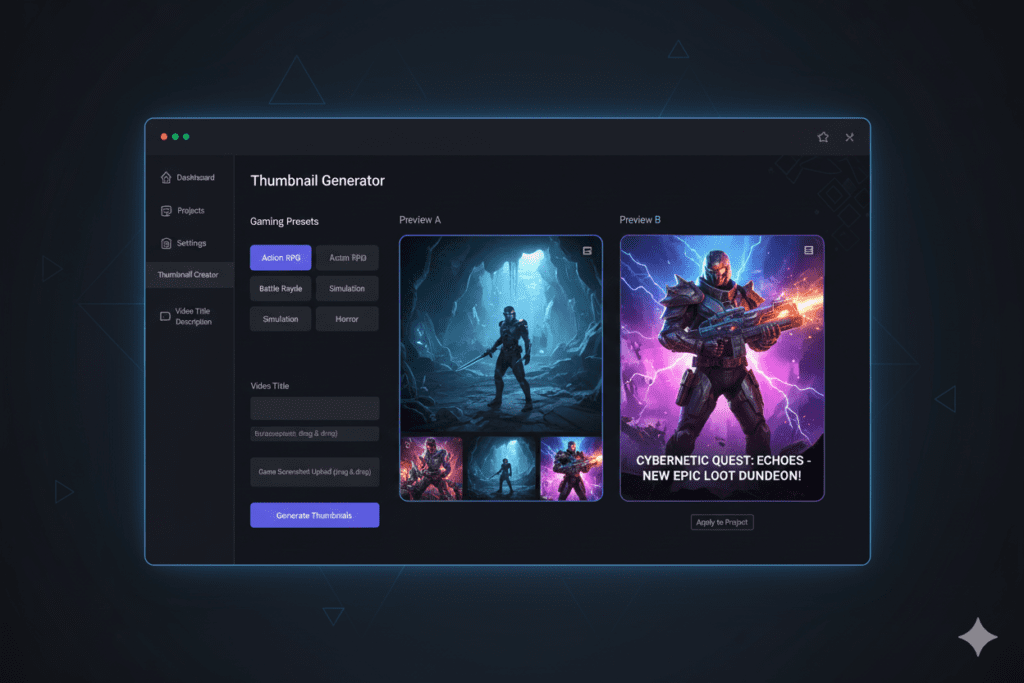This screenshot has height=683, width=1024.
Task: Switch to the Thumbnail Creator tab
Action: click(190, 274)
